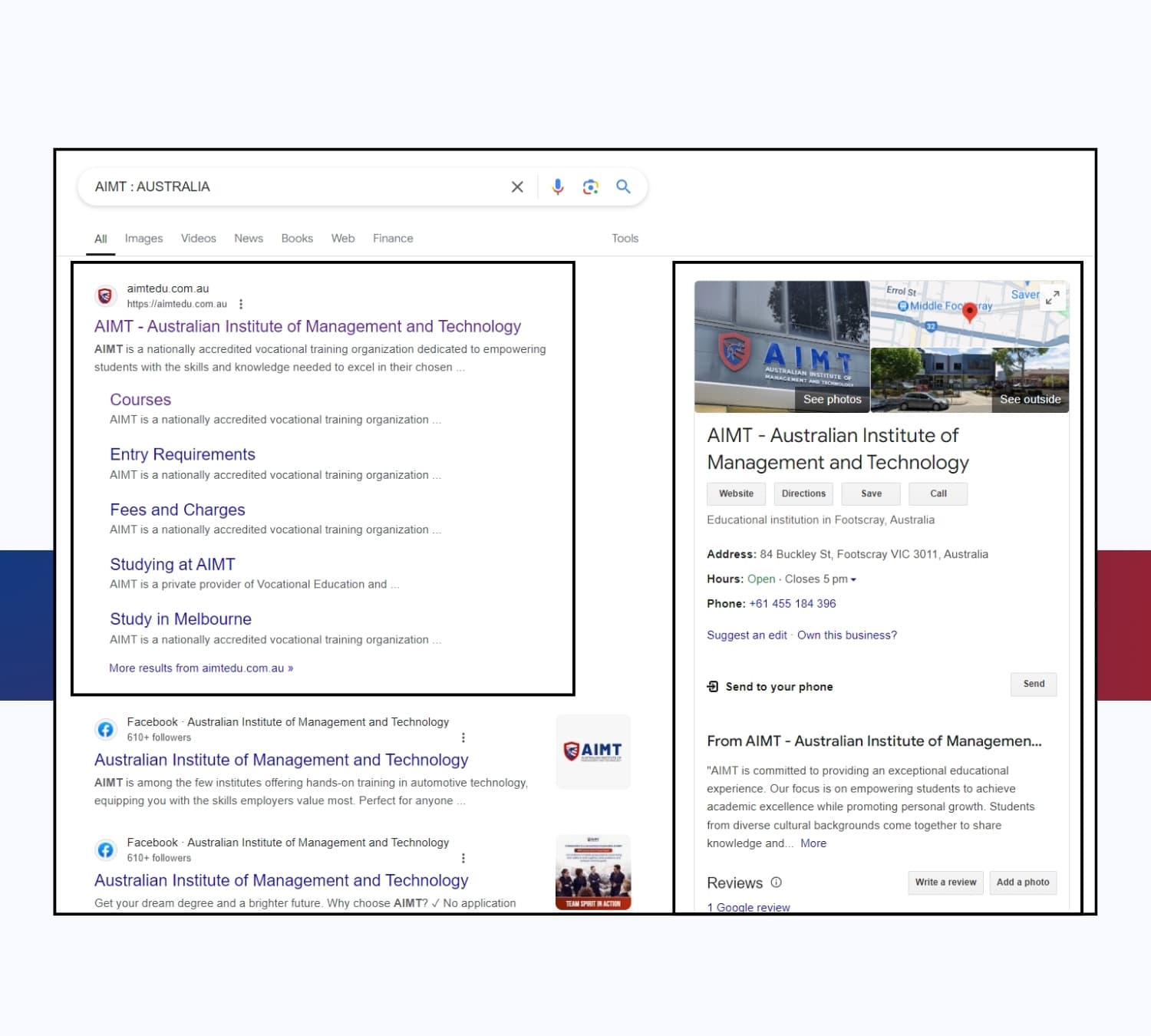
Task: Click More results from aimtedu.com.au
Action: click(201, 668)
